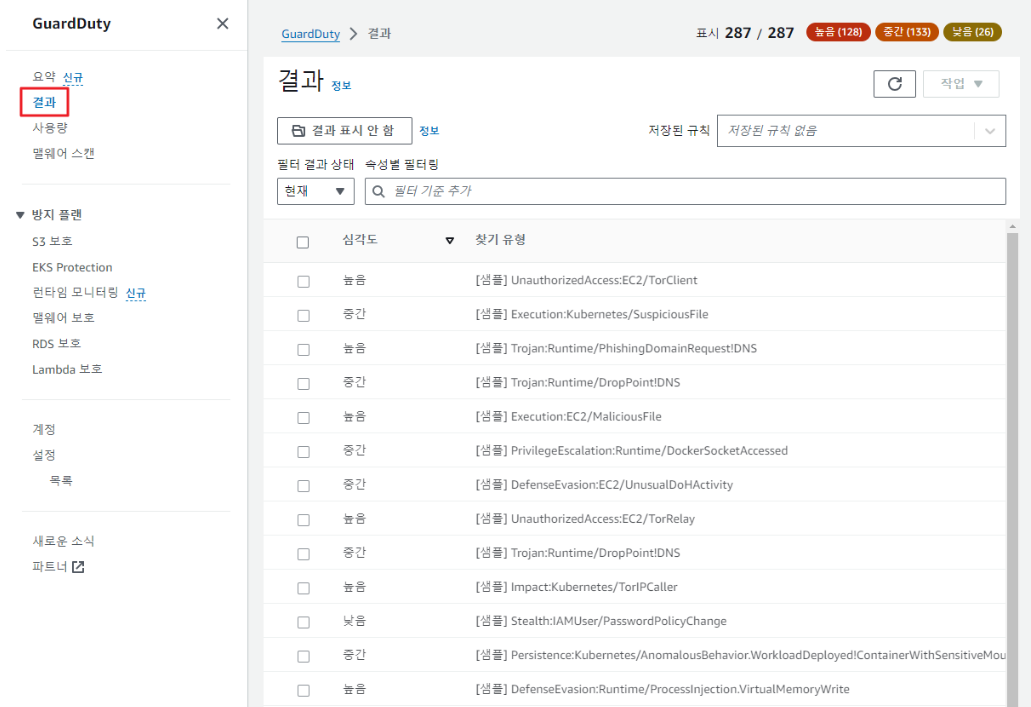This screenshot has width=1031, height=707.
Task: Click the vertical scrollbar of findings table
Action: 1013,470
